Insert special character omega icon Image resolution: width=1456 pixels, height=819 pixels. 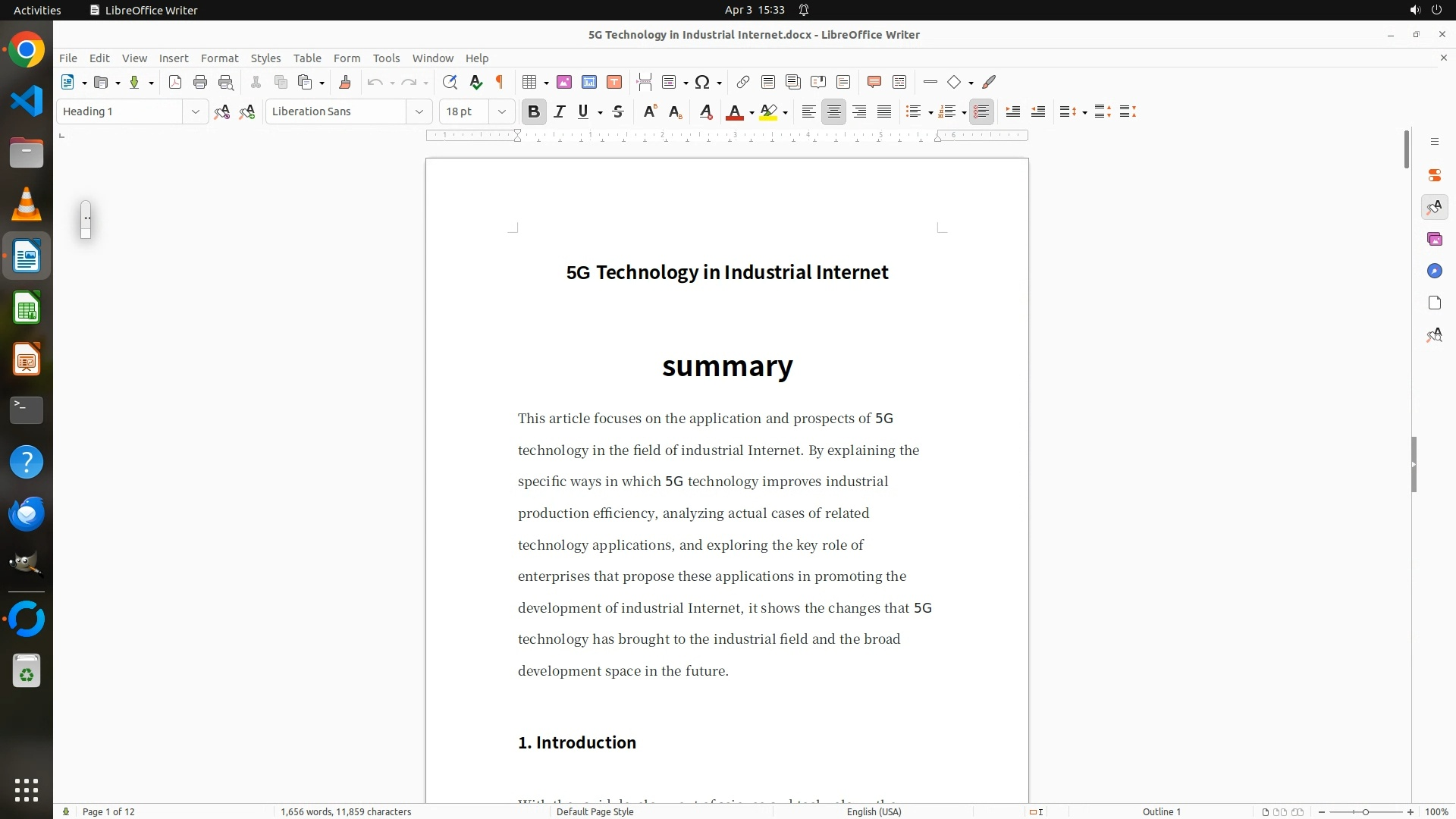702,82
